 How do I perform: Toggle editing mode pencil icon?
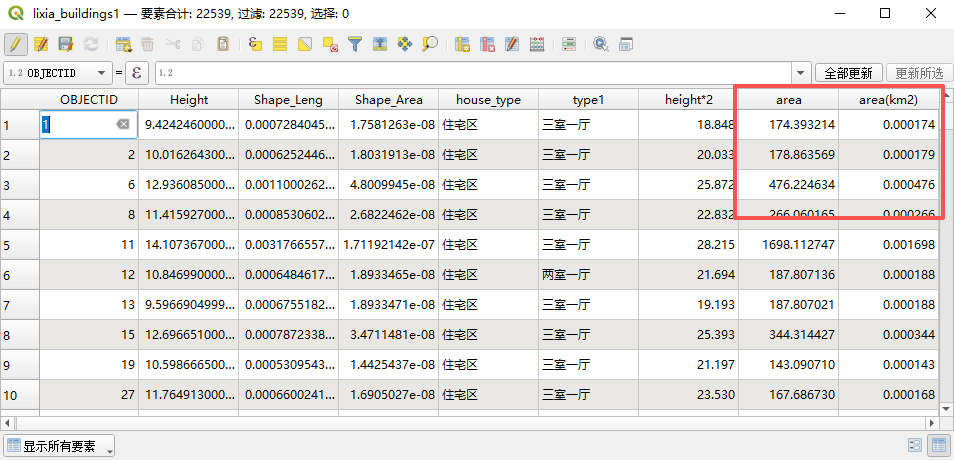[16, 44]
